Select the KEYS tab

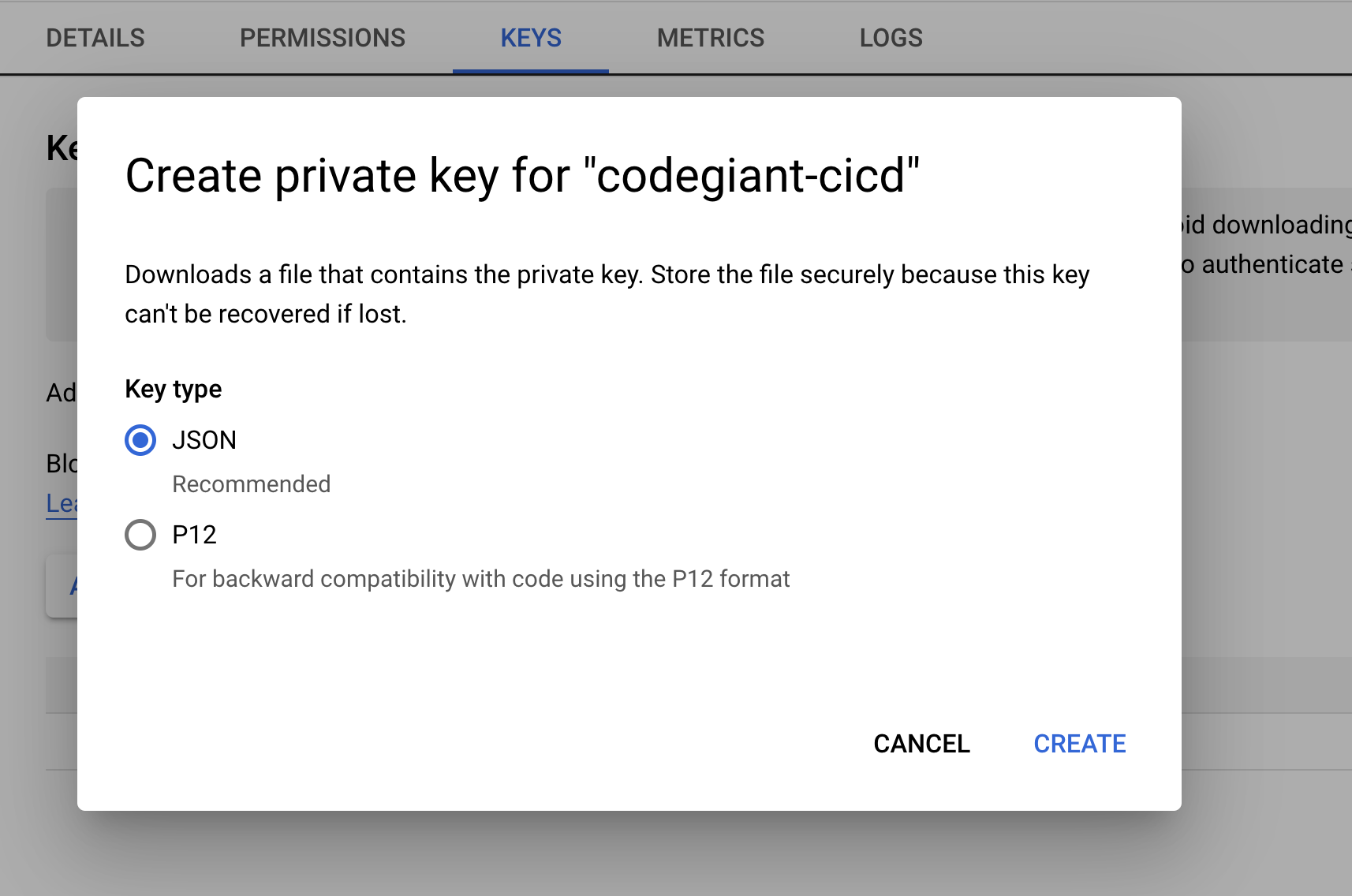(x=531, y=38)
